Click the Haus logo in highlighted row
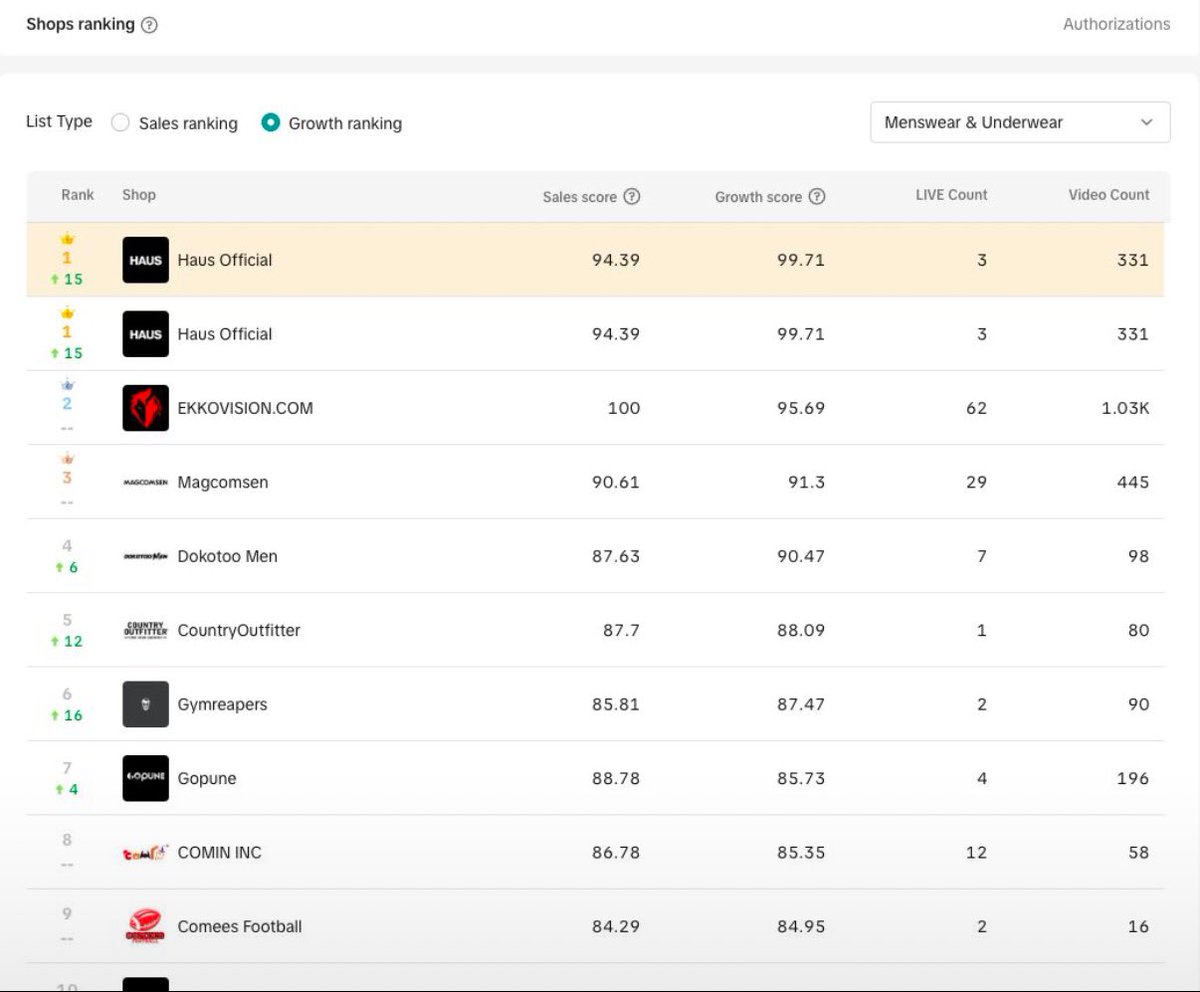 coord(146,260)
